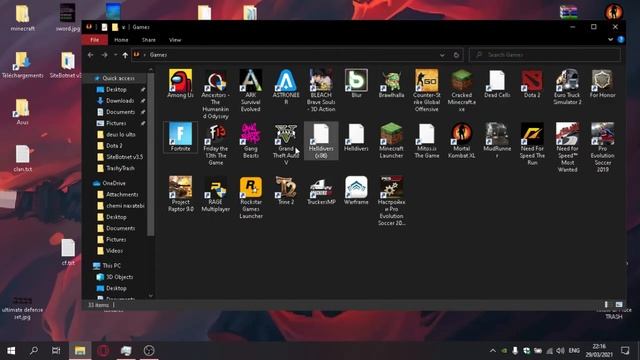Click the Games address bar path
Viewport: 640px width, 360px height.
[x=158, y=55]
